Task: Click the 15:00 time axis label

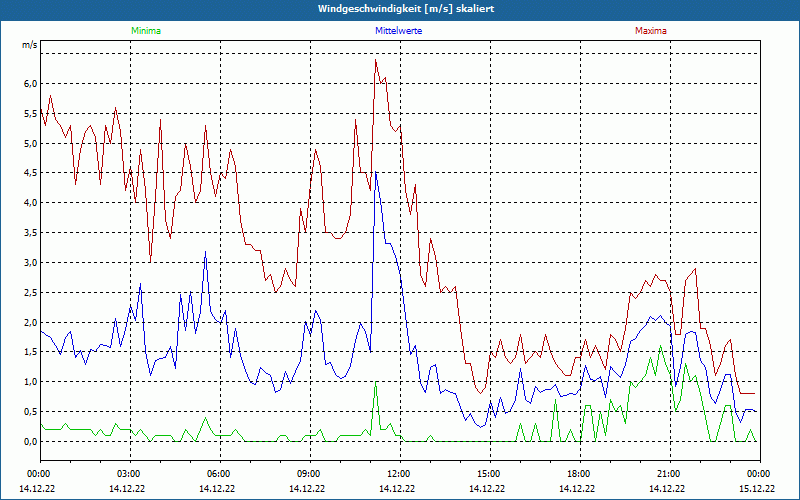Action: (490, 474)
